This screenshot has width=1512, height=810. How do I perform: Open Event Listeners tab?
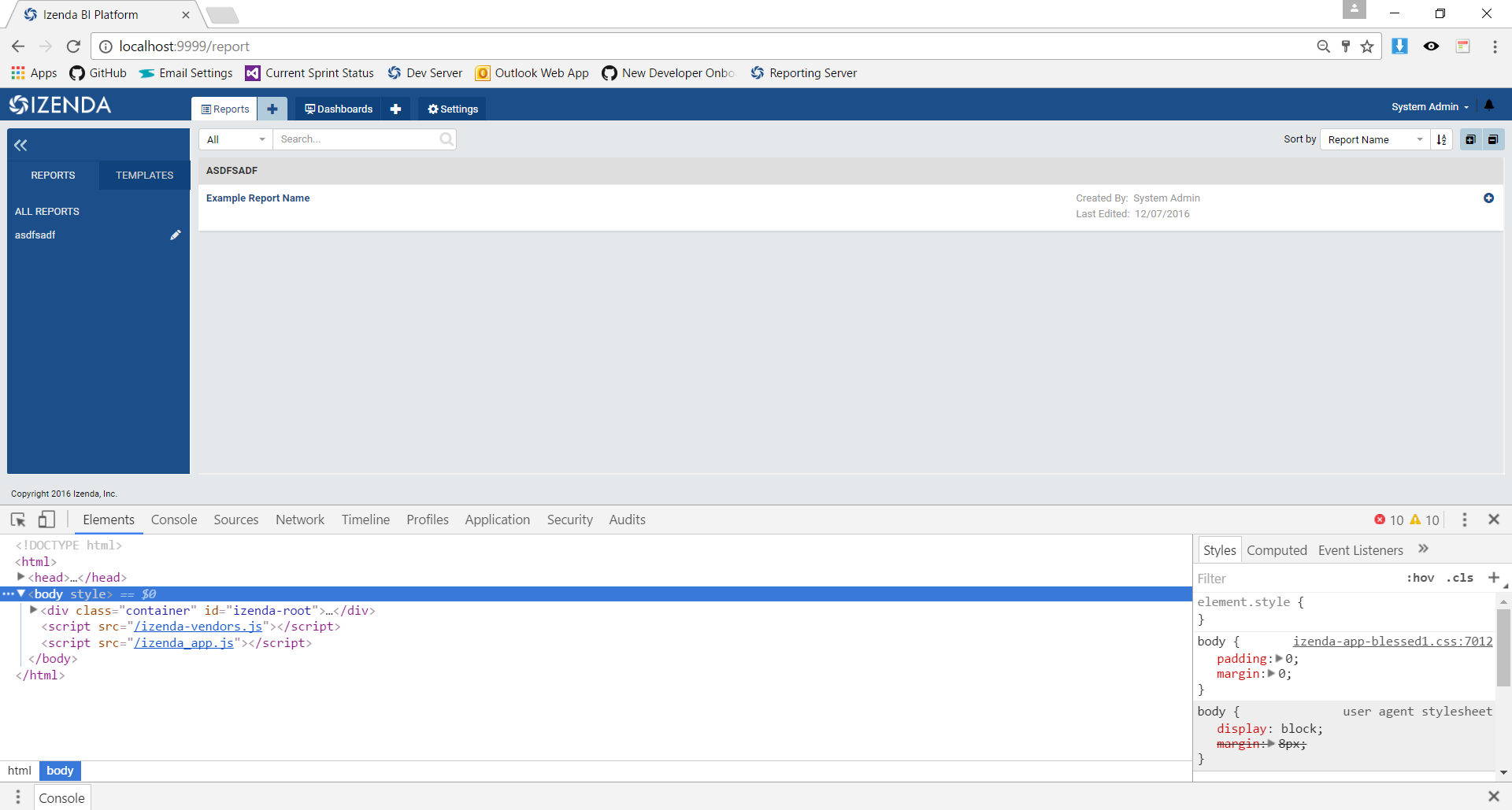coord(1361,550)
